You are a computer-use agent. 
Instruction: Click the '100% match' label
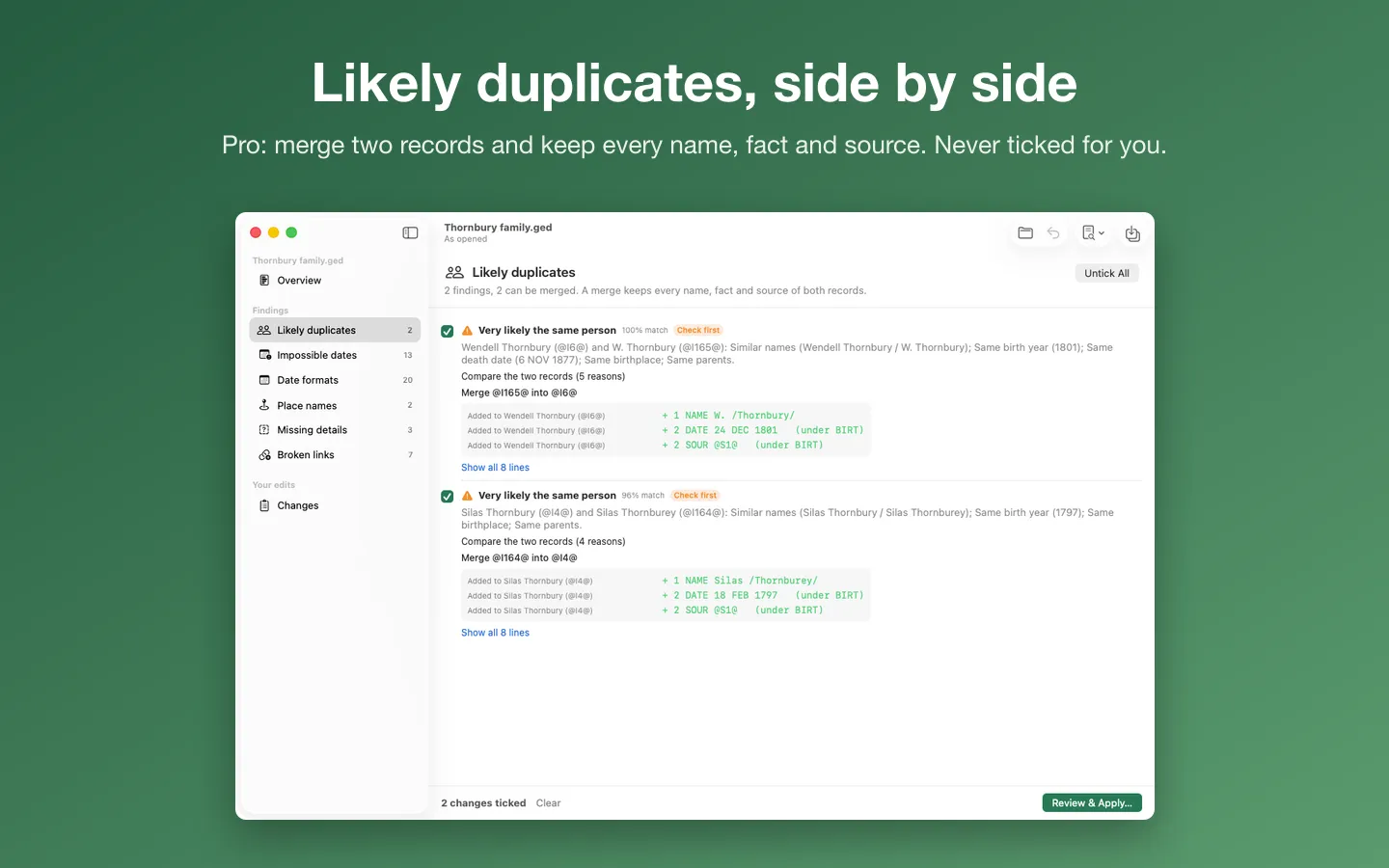click(x=644, y=330)
